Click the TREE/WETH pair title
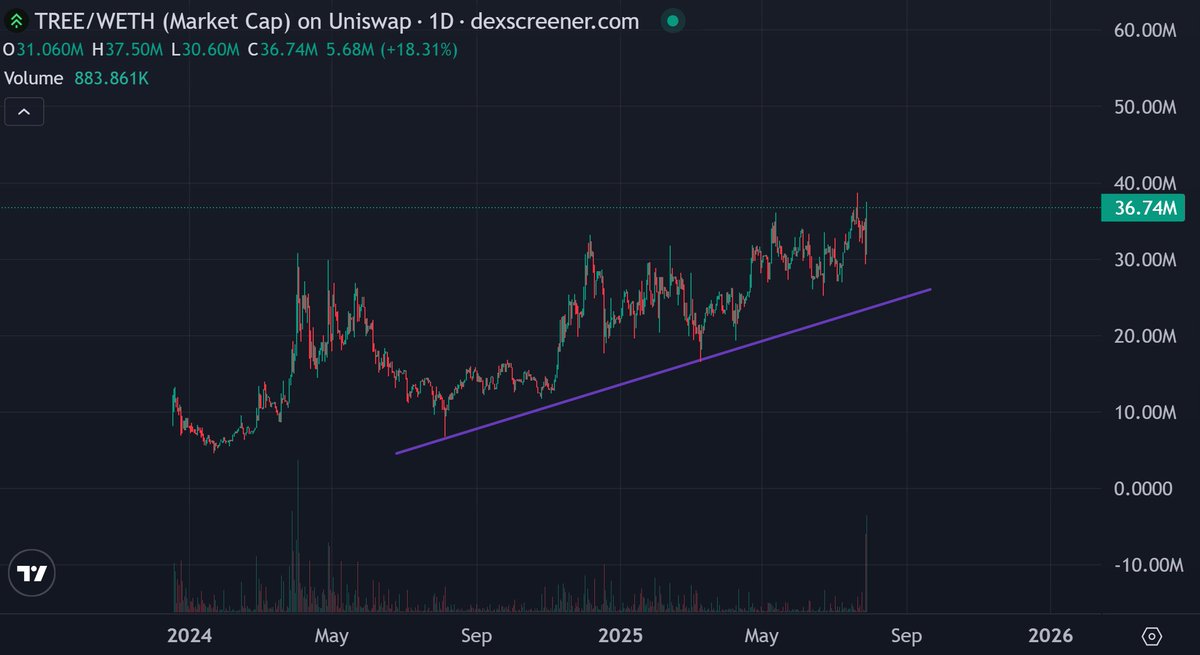1200x655 pixels. [95, 20]
